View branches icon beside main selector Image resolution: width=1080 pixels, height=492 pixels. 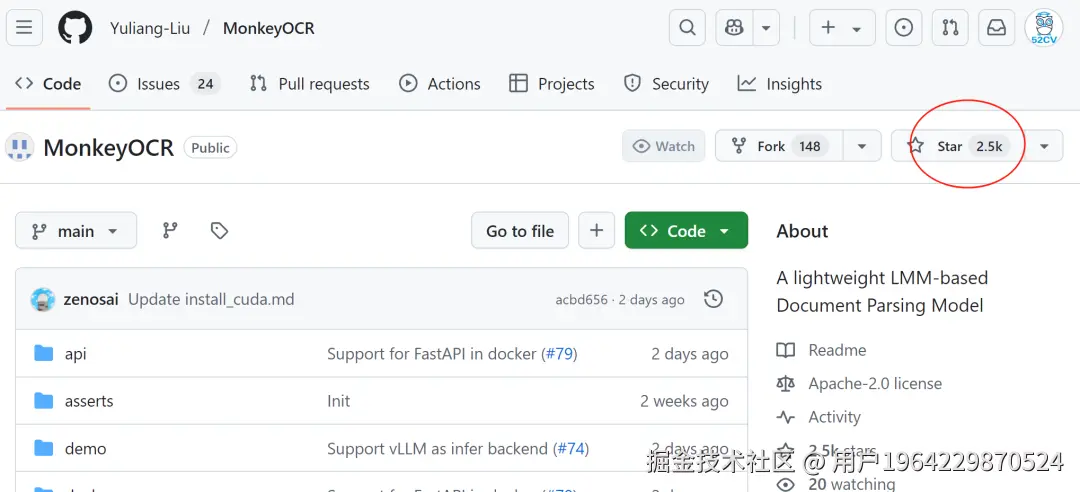click(x=170, y=231)
